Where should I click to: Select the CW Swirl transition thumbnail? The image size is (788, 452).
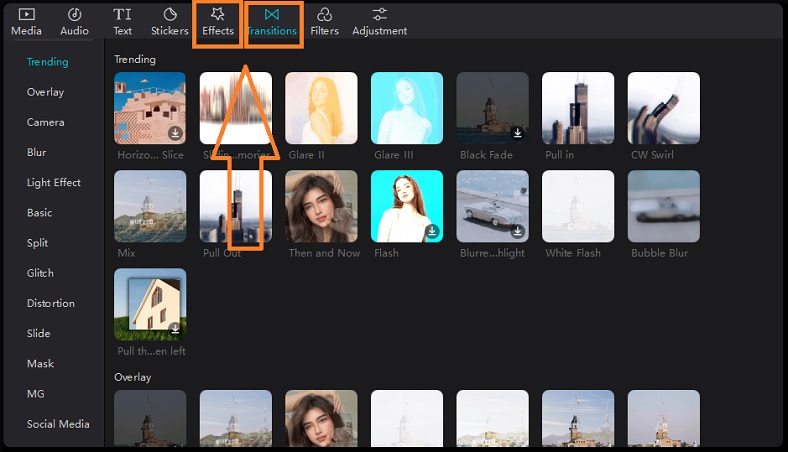[663, 108]
